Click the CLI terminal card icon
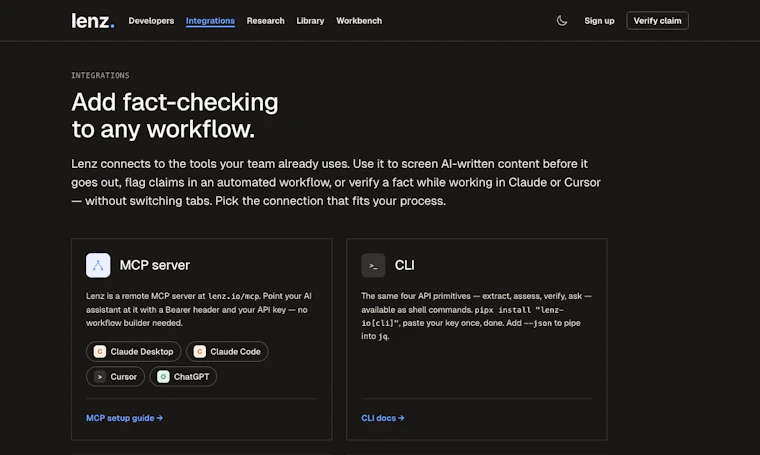Viewport: 760px width, 455px height. click(373, 265)
